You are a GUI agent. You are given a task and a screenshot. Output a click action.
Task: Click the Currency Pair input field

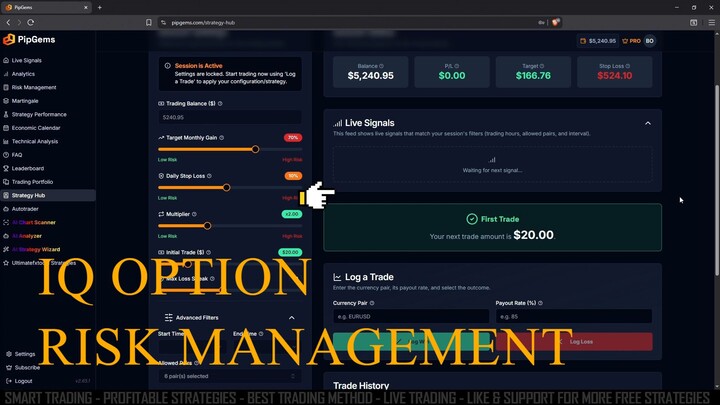coord(411,316)
